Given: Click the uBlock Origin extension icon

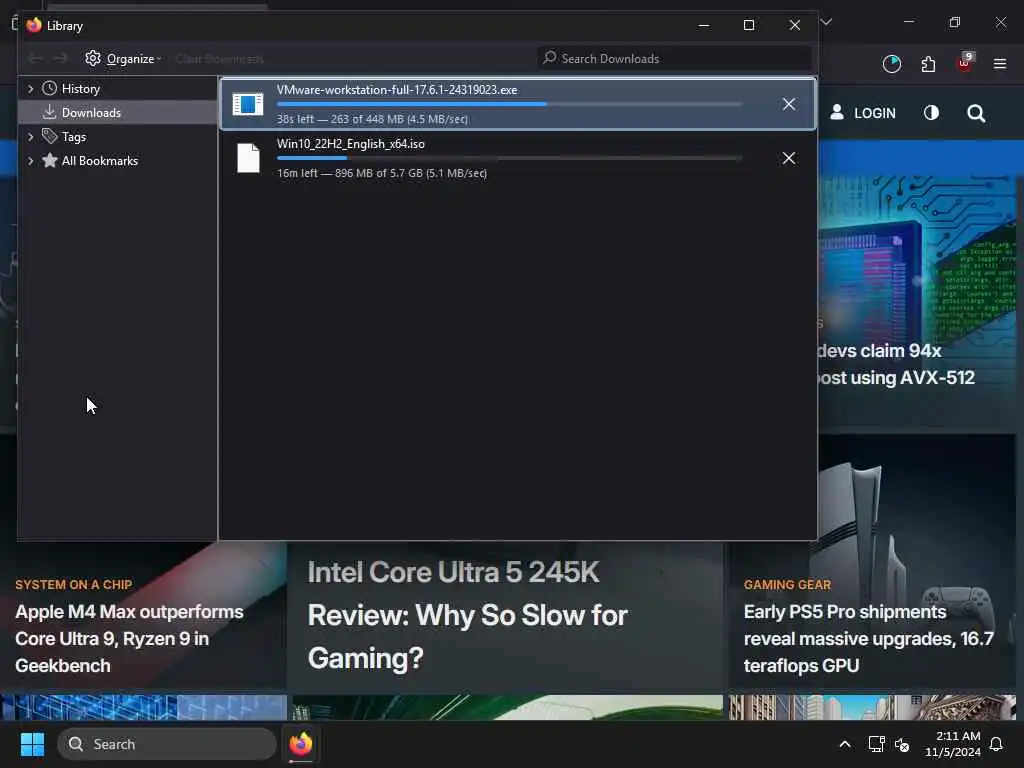Looking at the screenshot, I should 965,63.
